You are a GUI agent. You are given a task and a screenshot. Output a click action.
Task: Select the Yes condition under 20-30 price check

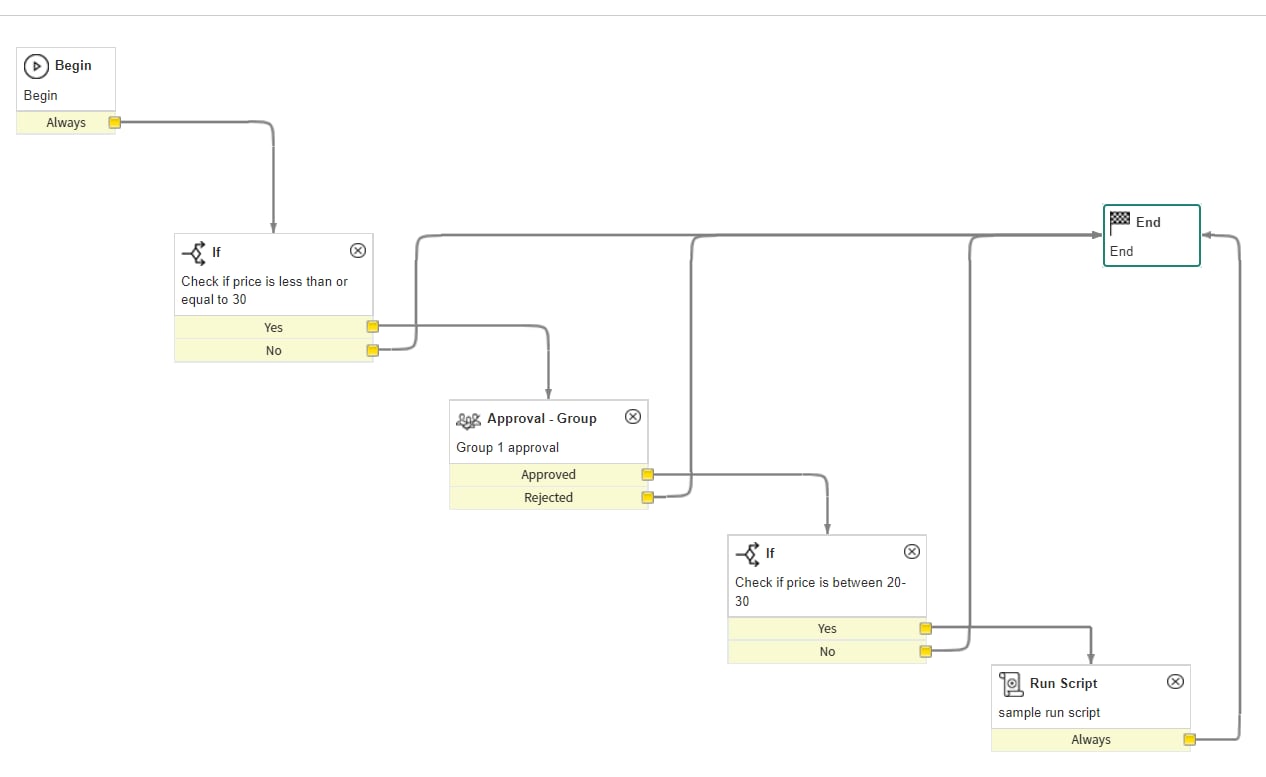pyautogui.click(x=827, y=629)
